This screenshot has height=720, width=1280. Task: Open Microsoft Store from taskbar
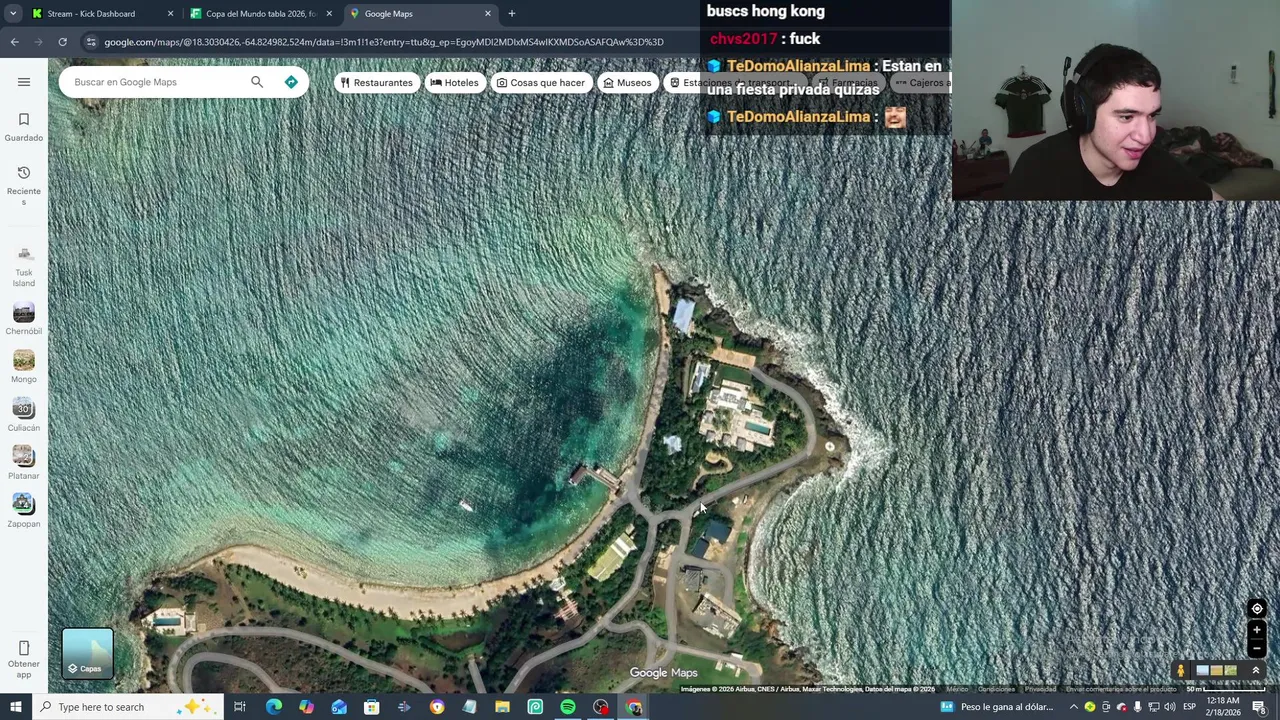tap(371, 707)
